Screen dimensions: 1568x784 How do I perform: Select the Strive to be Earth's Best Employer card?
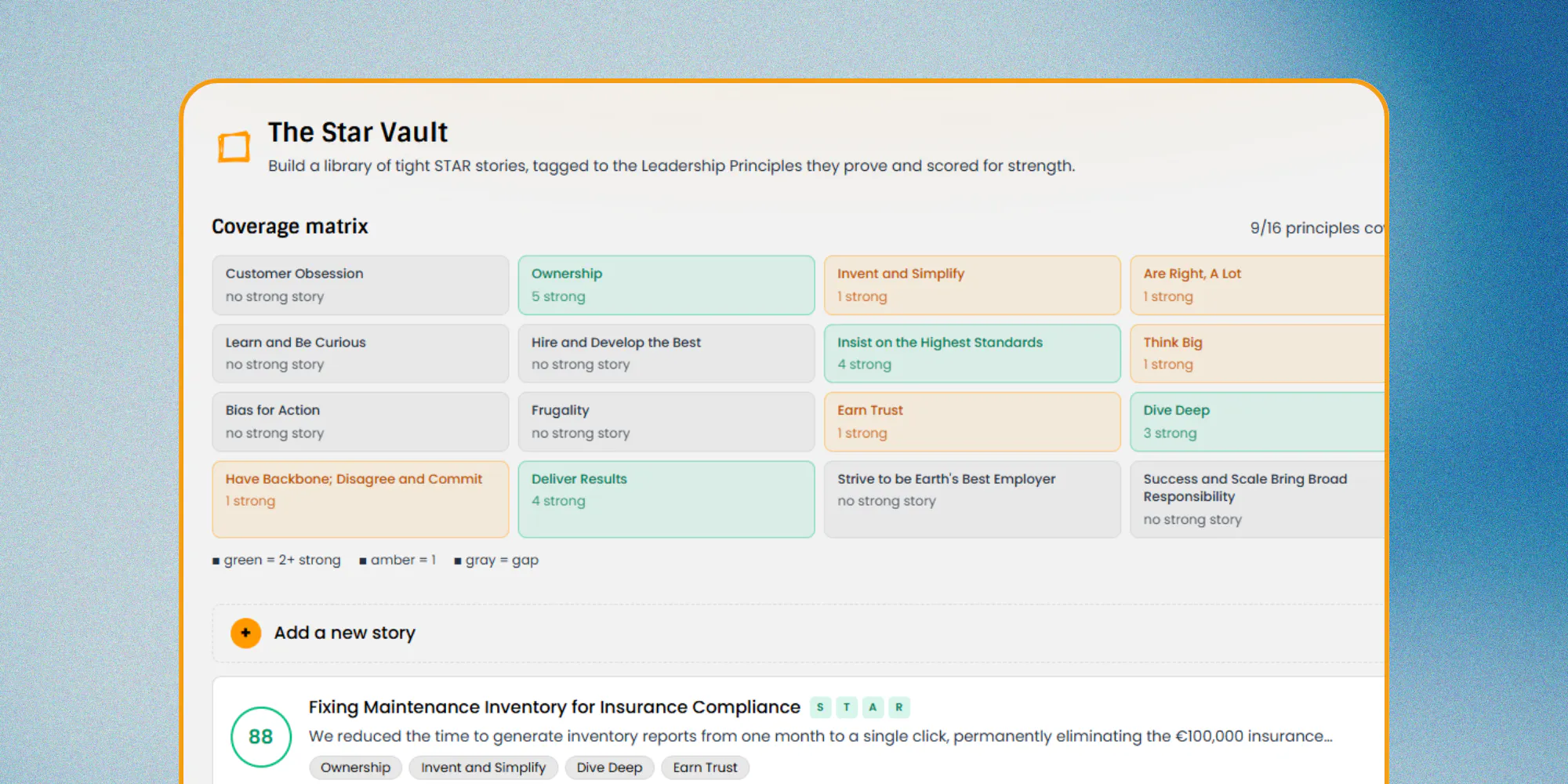[972, 499]
